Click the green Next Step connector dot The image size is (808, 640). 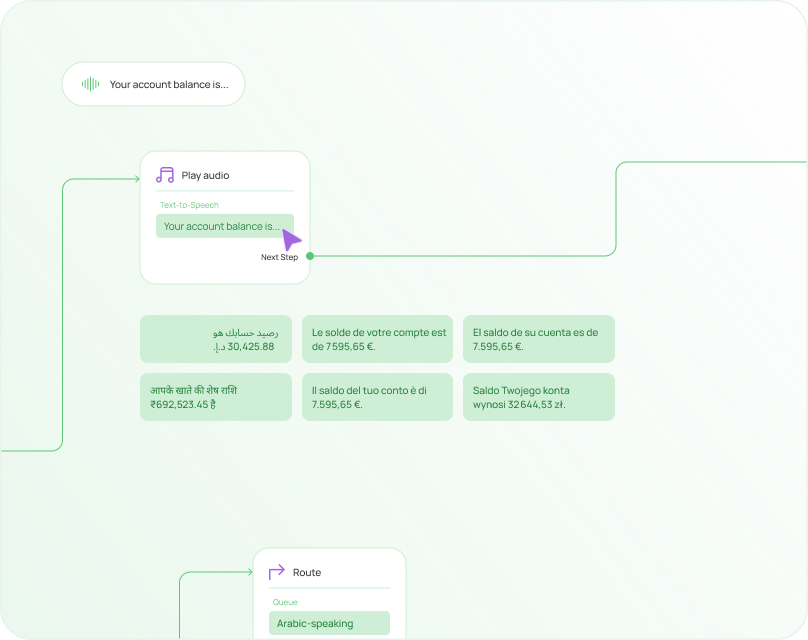click(309, 256)
